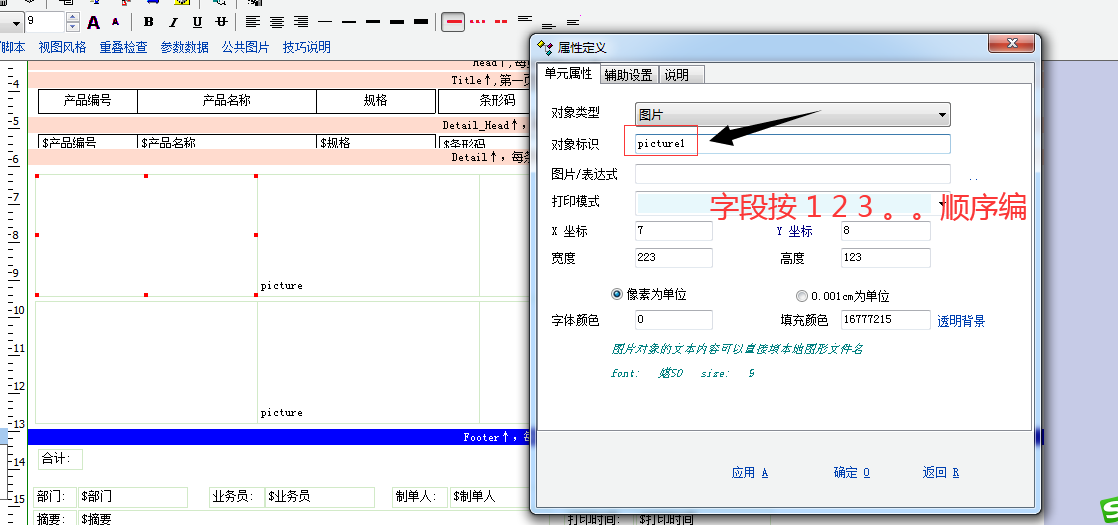Open the 对象类型 dropdown
1118x525 pixels.
pyautogui.click(x=941, y=115)
